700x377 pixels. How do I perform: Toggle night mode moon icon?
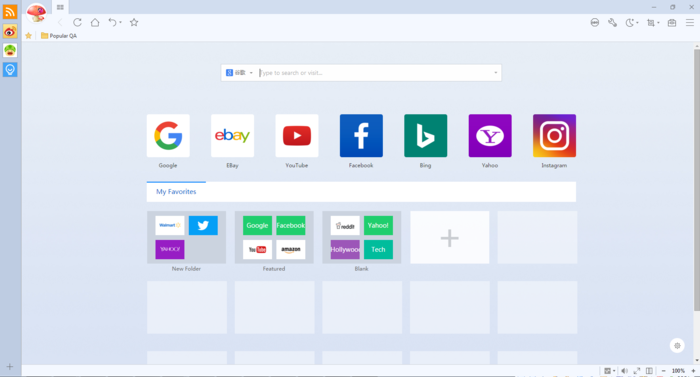(x=629, y=23)
